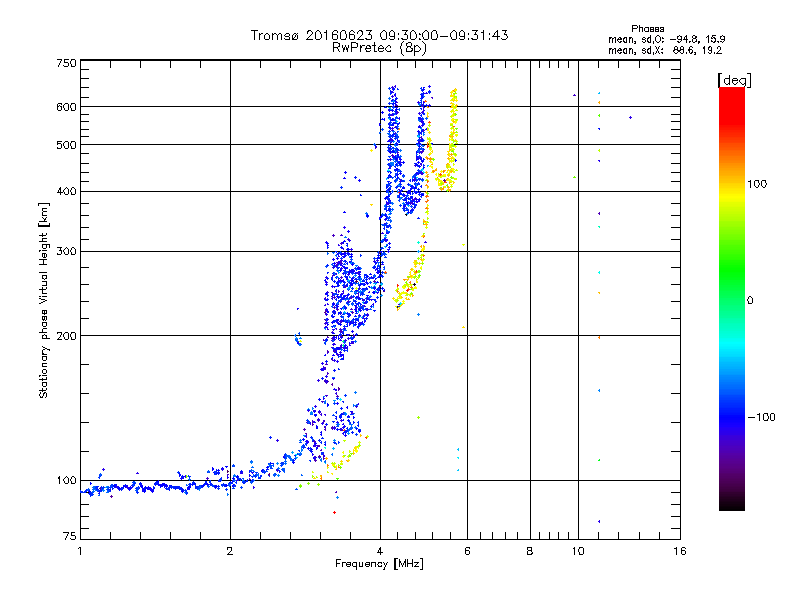Viewport: 800px width, 600px height.
Task: Click the x-axis tick label '6'
Action: click(467, 551)
